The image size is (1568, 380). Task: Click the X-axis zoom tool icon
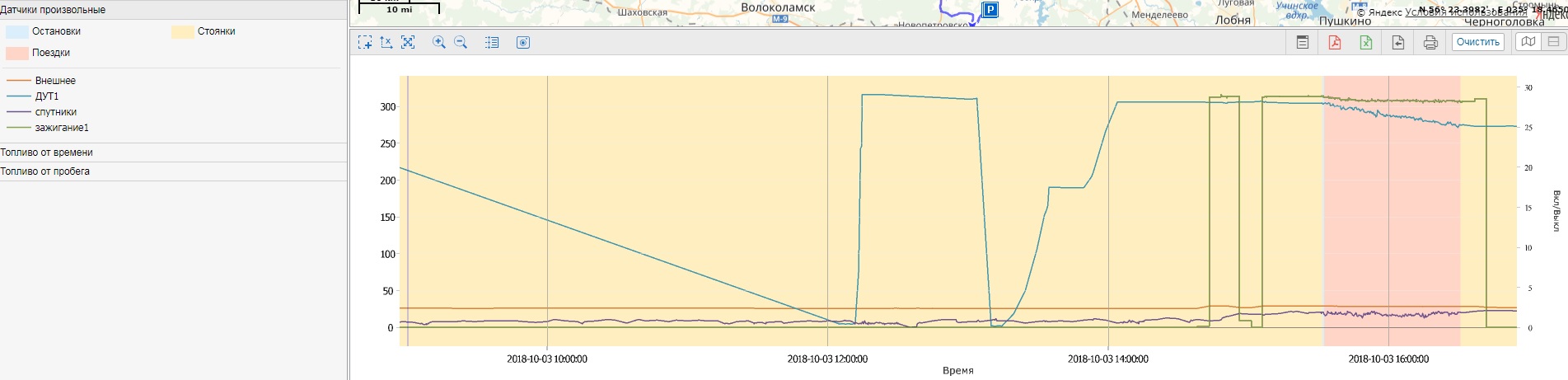(x=386, y=42)
